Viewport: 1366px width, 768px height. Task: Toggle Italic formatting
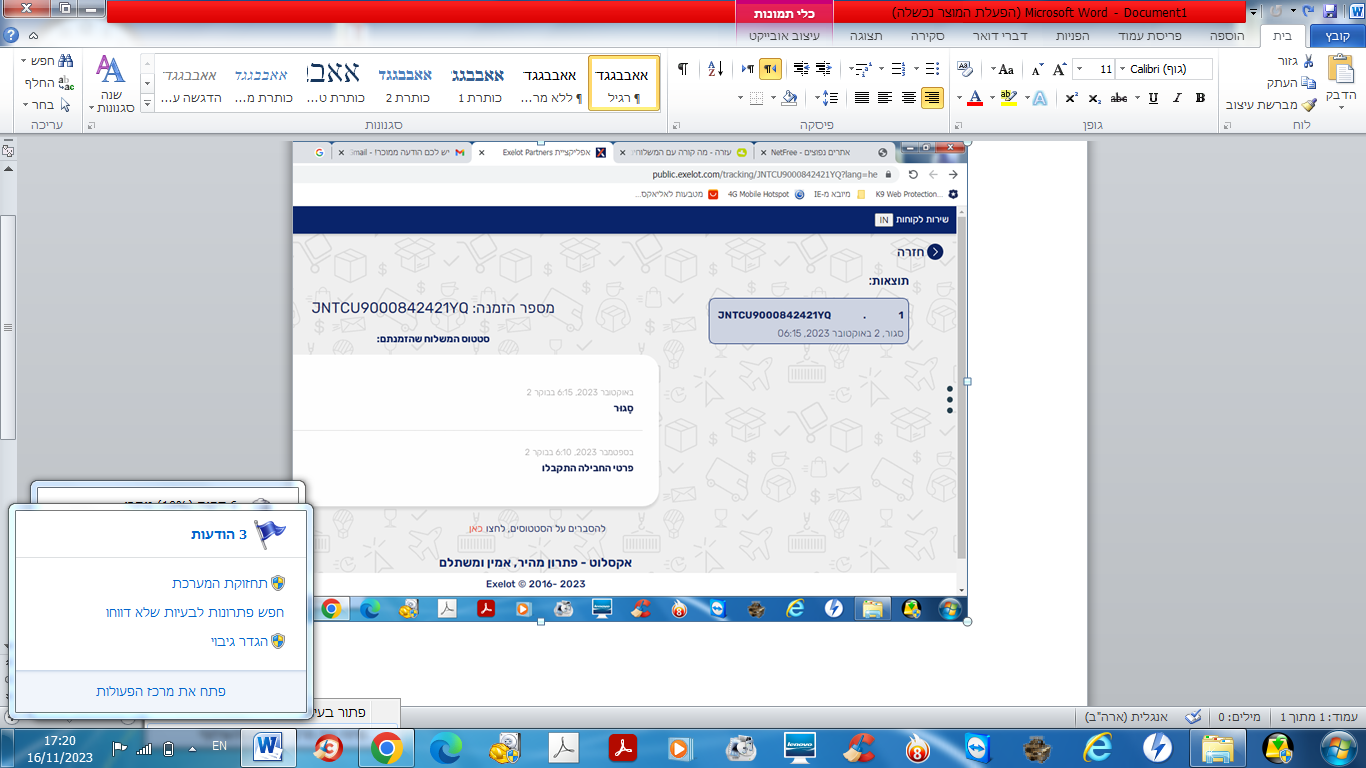[x=1177, y=98]
